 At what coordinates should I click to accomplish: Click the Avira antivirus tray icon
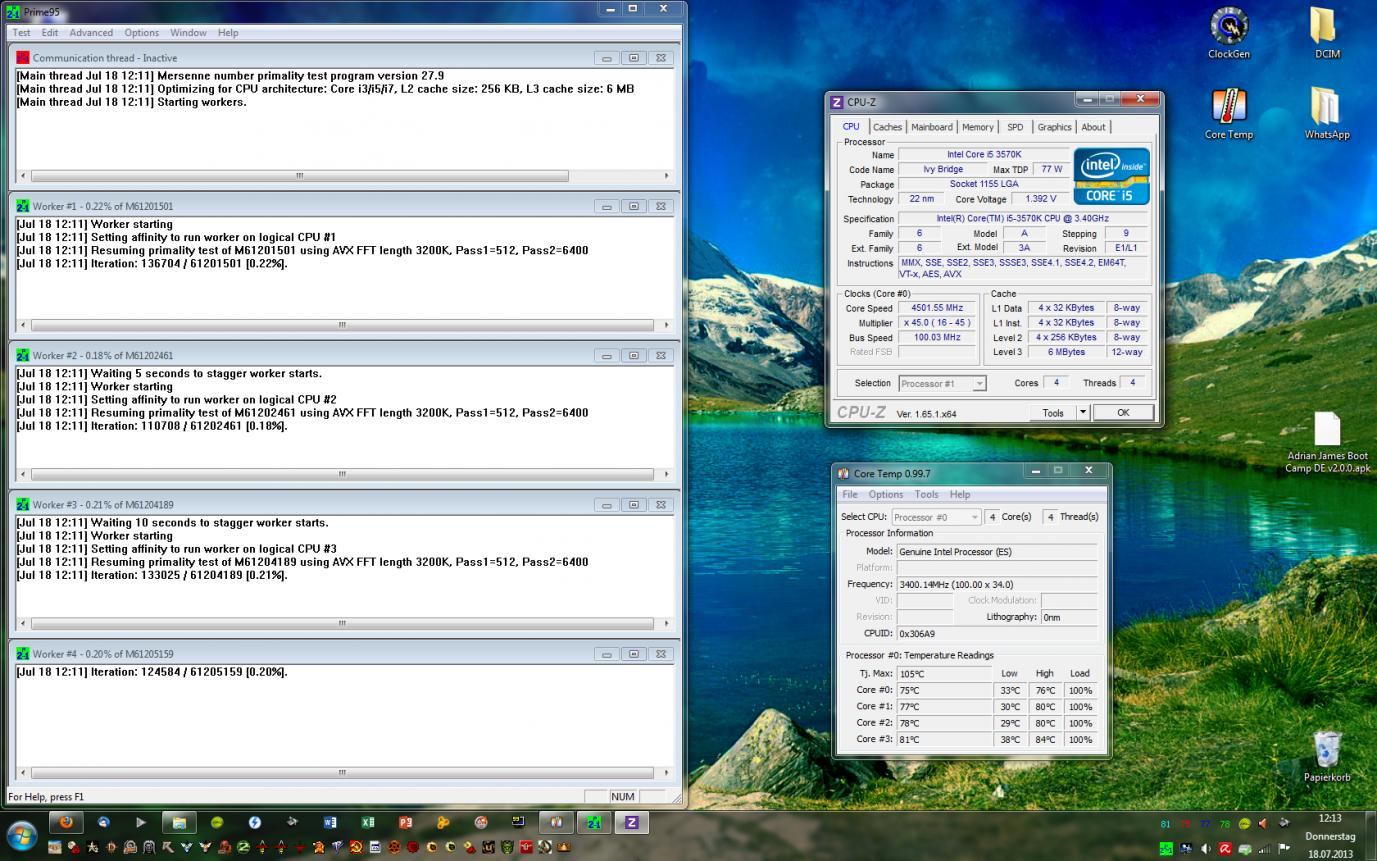pos(1224,848)
